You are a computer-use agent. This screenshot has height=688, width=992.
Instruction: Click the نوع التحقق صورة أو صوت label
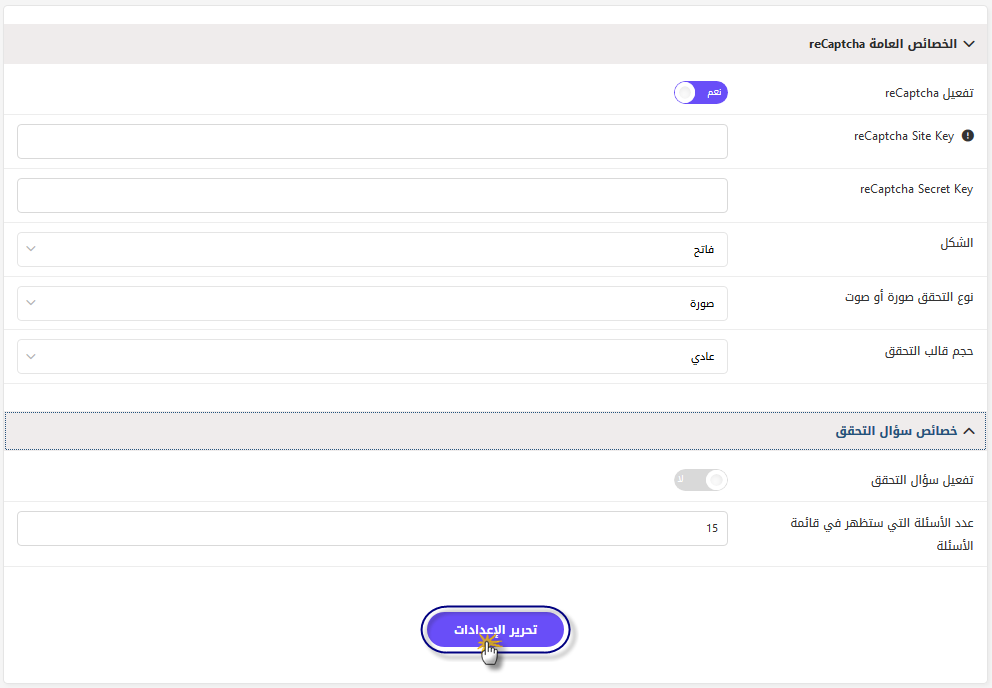909,297
